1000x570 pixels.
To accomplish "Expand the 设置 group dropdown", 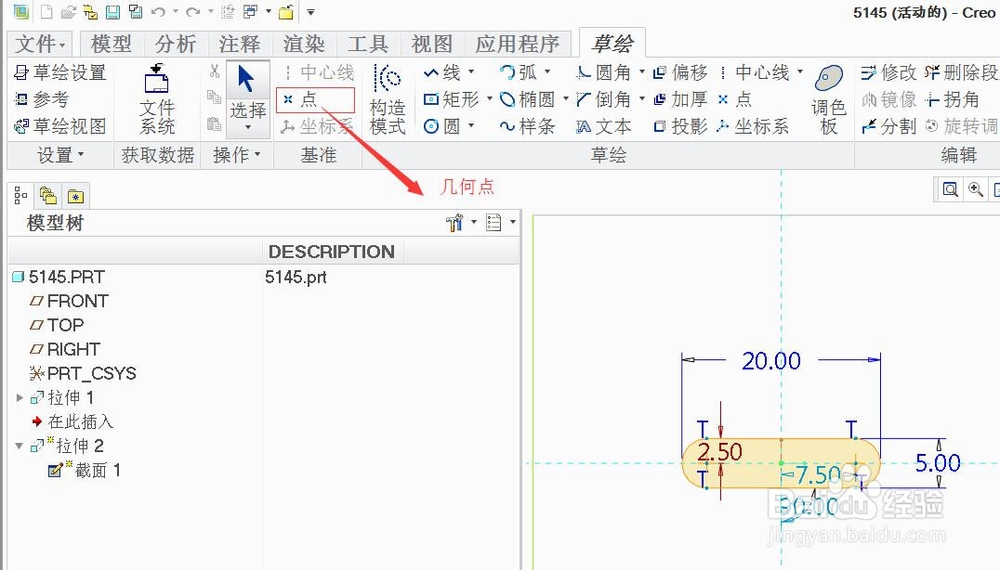I will tap(61, 155).
